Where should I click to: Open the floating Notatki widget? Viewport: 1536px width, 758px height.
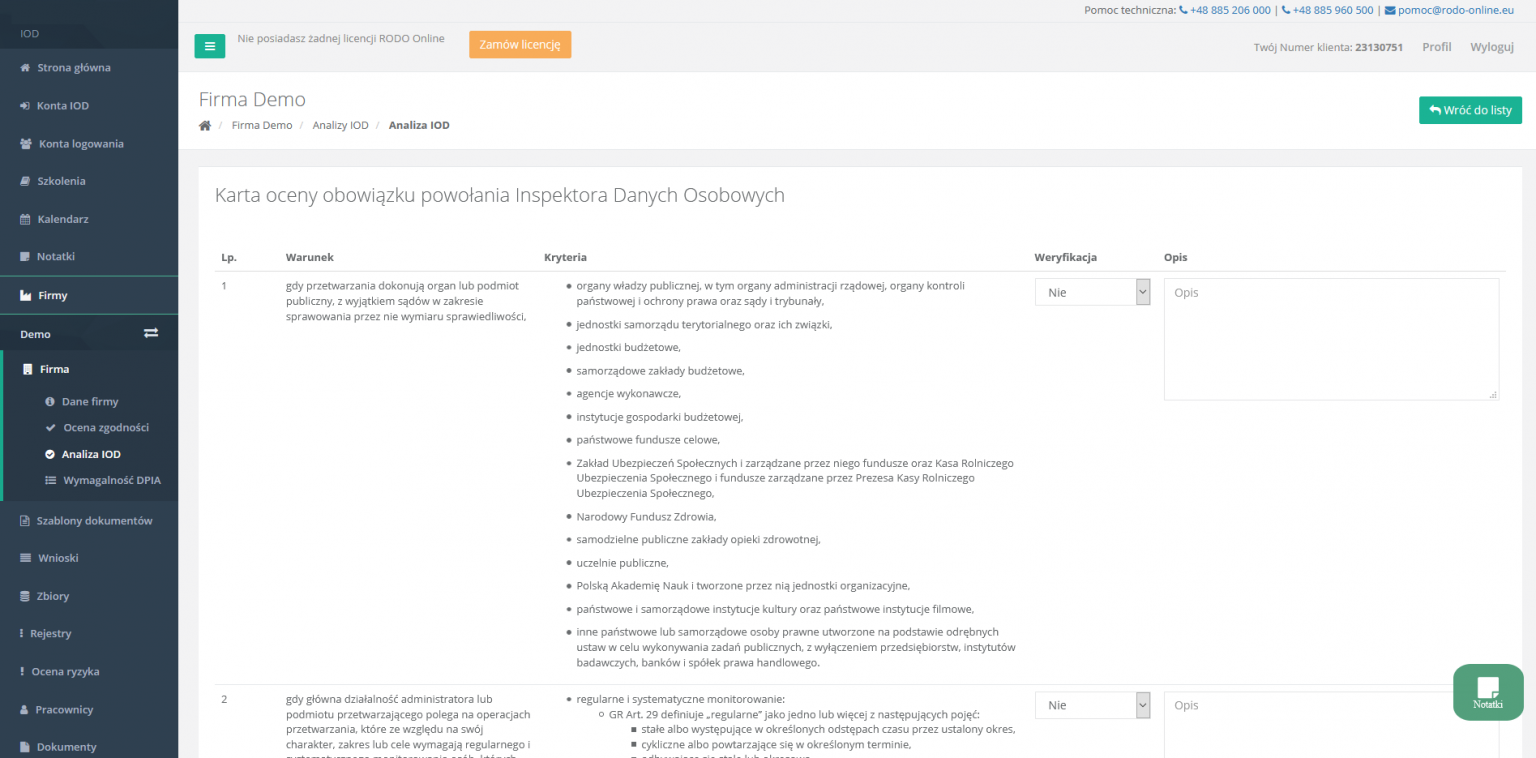(1488, 692)
